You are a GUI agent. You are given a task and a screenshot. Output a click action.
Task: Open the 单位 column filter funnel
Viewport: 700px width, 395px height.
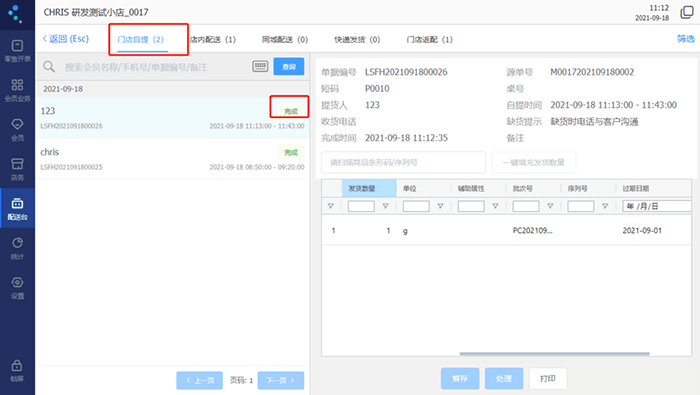pyautogui.click(x=440, y=206)
